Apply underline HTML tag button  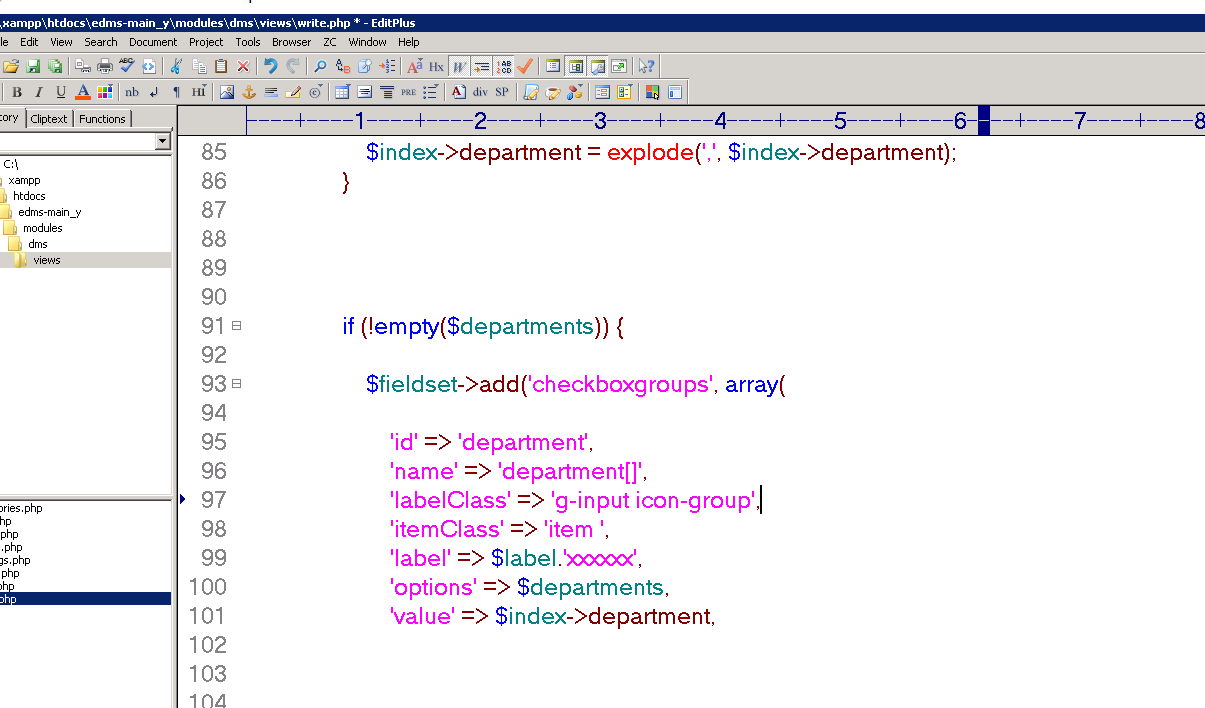pos(60,92)
